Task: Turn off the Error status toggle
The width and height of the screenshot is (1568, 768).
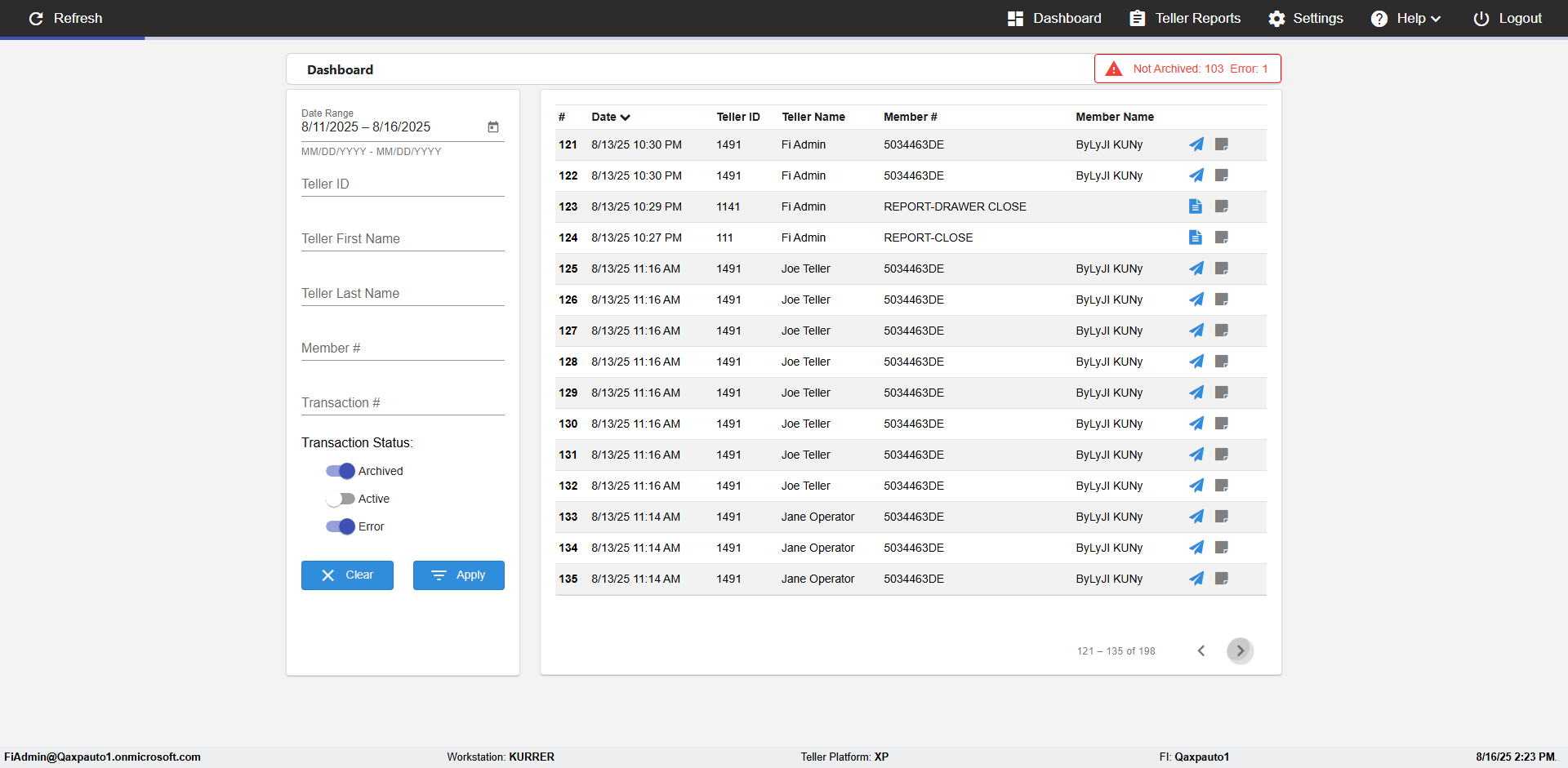Action: [x=341, y=526]
